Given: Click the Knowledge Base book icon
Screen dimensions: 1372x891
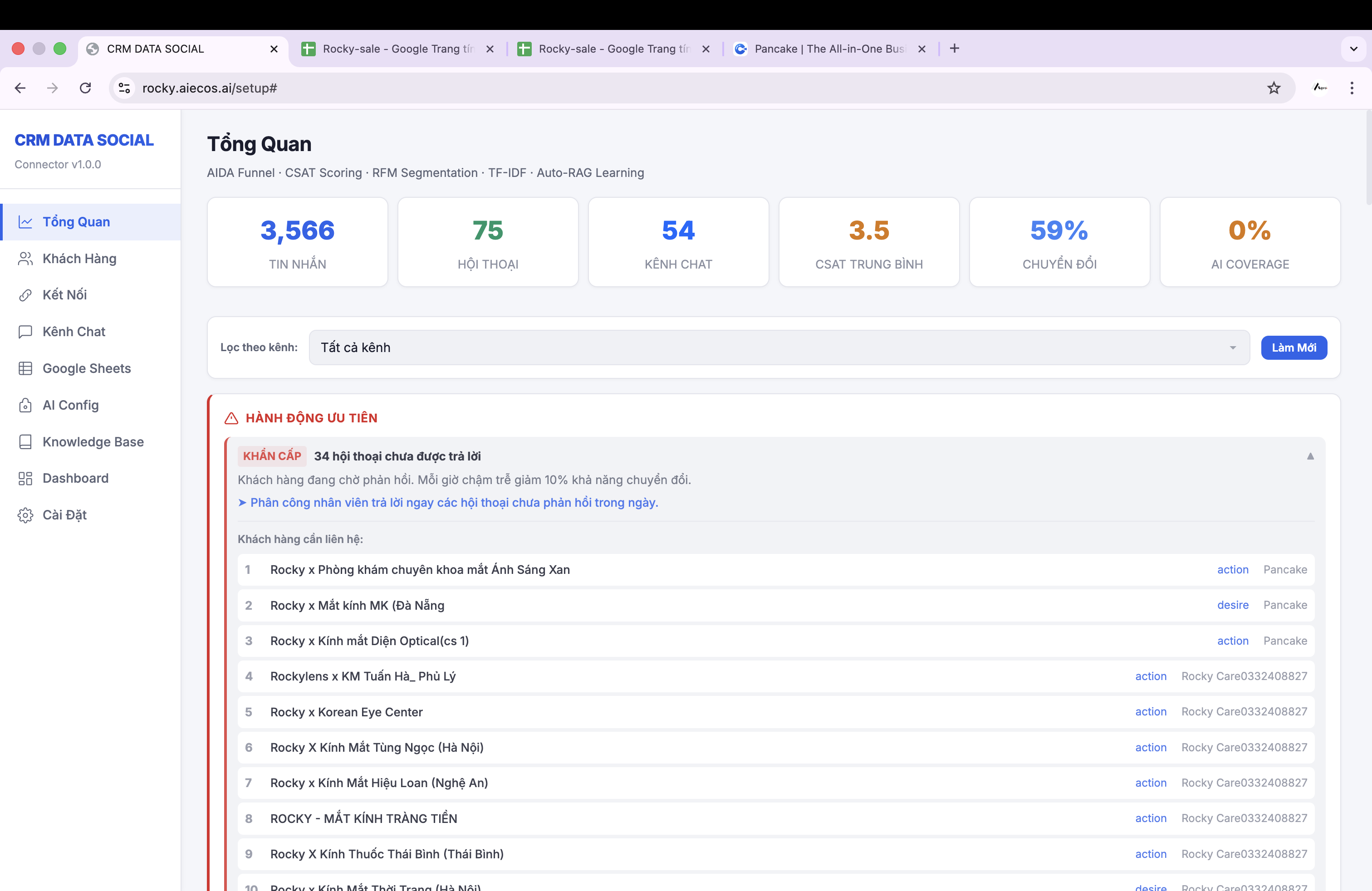Looking at the screenshot, I should click(x=25, y=442).
